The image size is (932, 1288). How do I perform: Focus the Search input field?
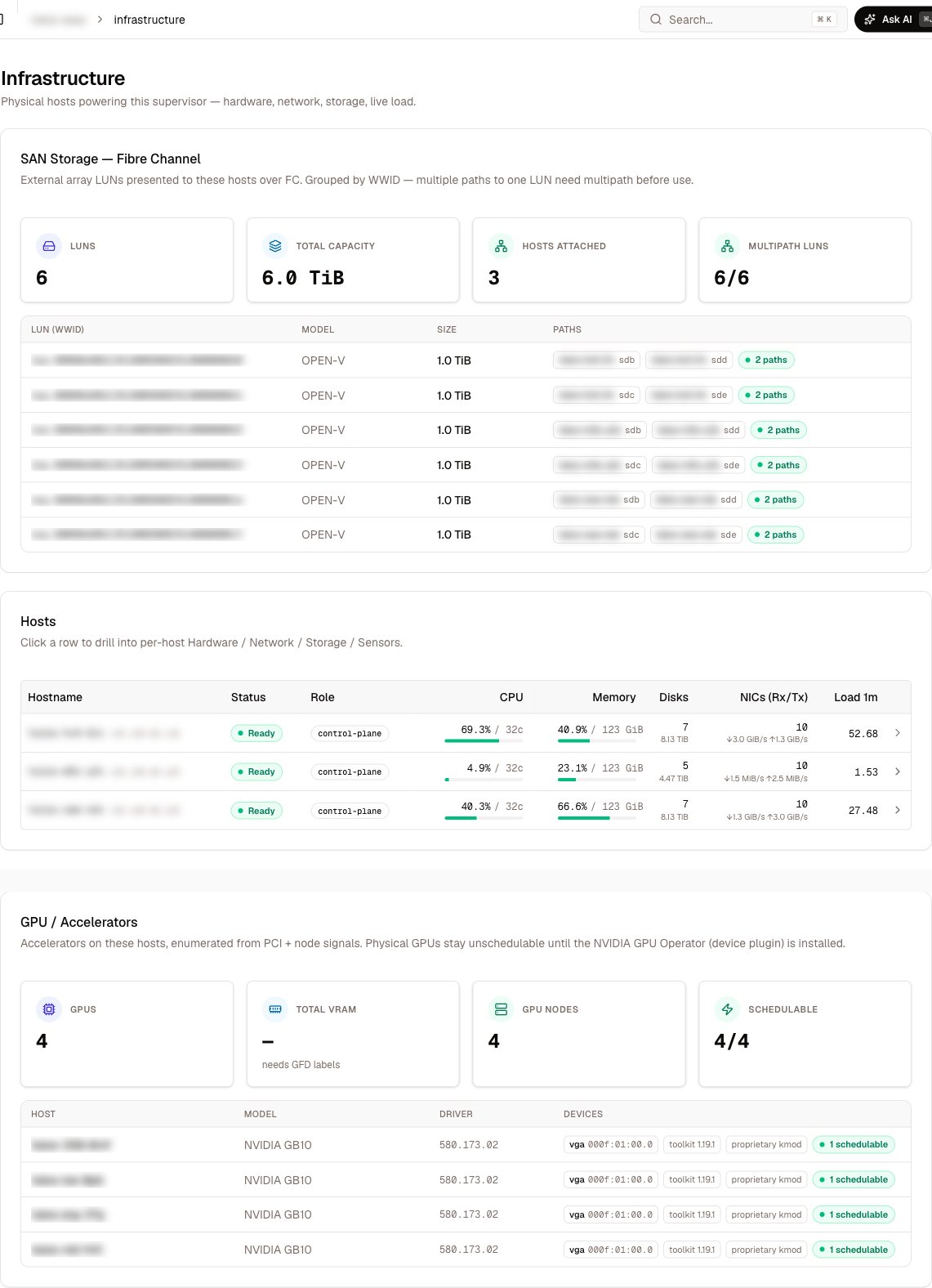[x=742, y=20]
